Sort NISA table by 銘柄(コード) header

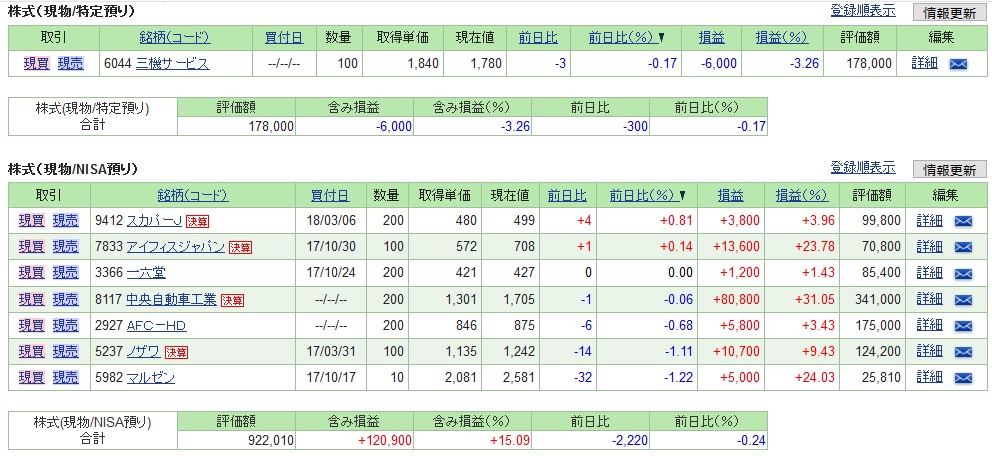[193, 195]
